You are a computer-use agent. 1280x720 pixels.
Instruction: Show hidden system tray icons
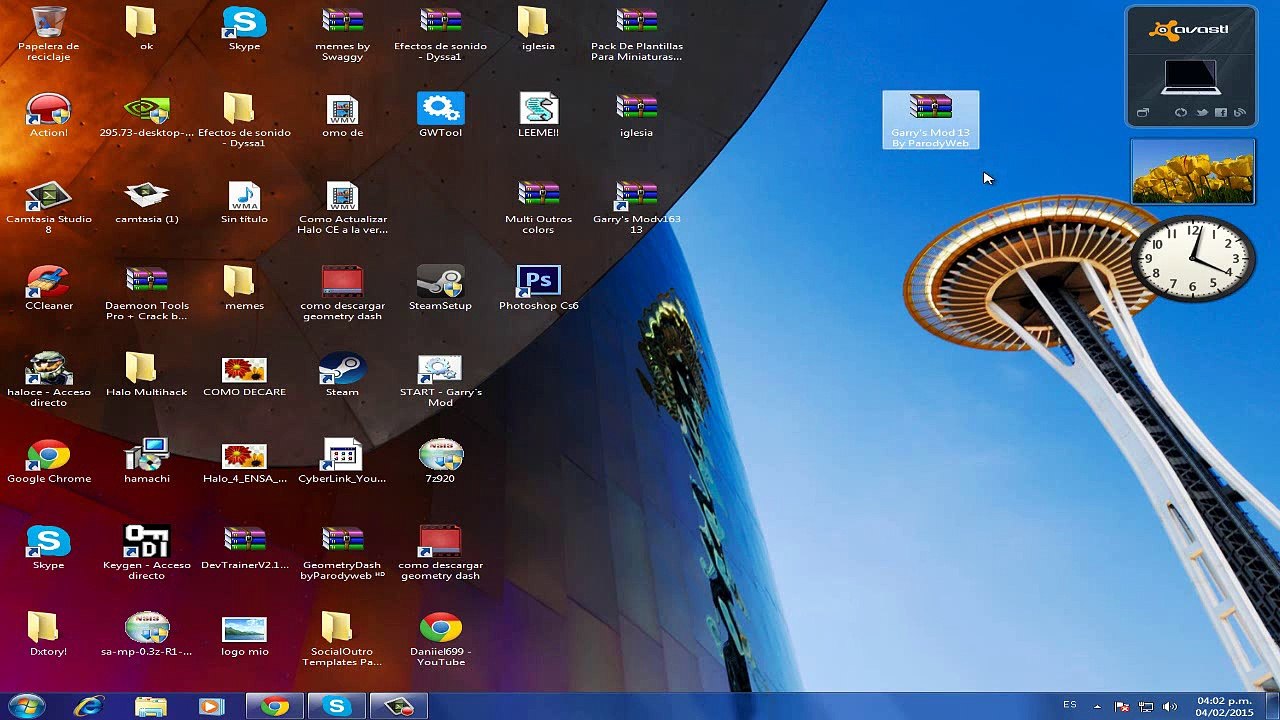pyautogui.click(x=1097, y=706)
